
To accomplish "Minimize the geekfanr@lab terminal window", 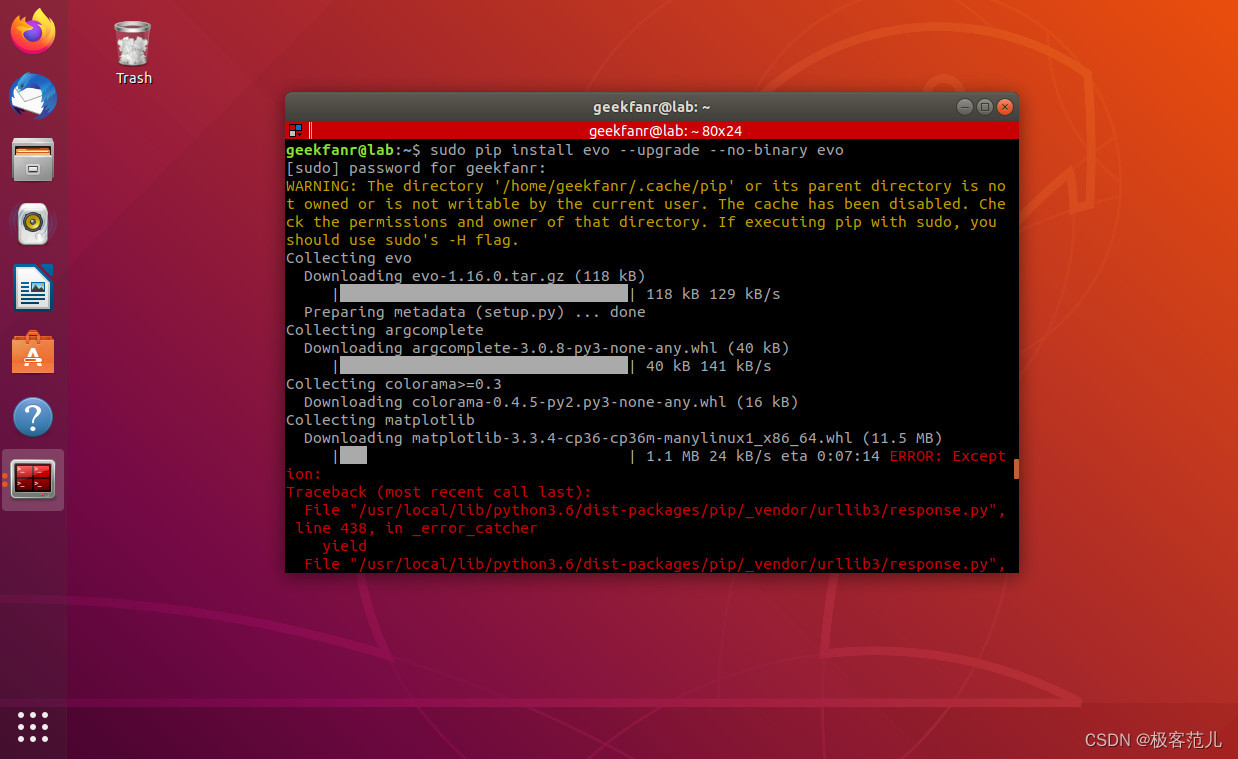I will 964,106.
